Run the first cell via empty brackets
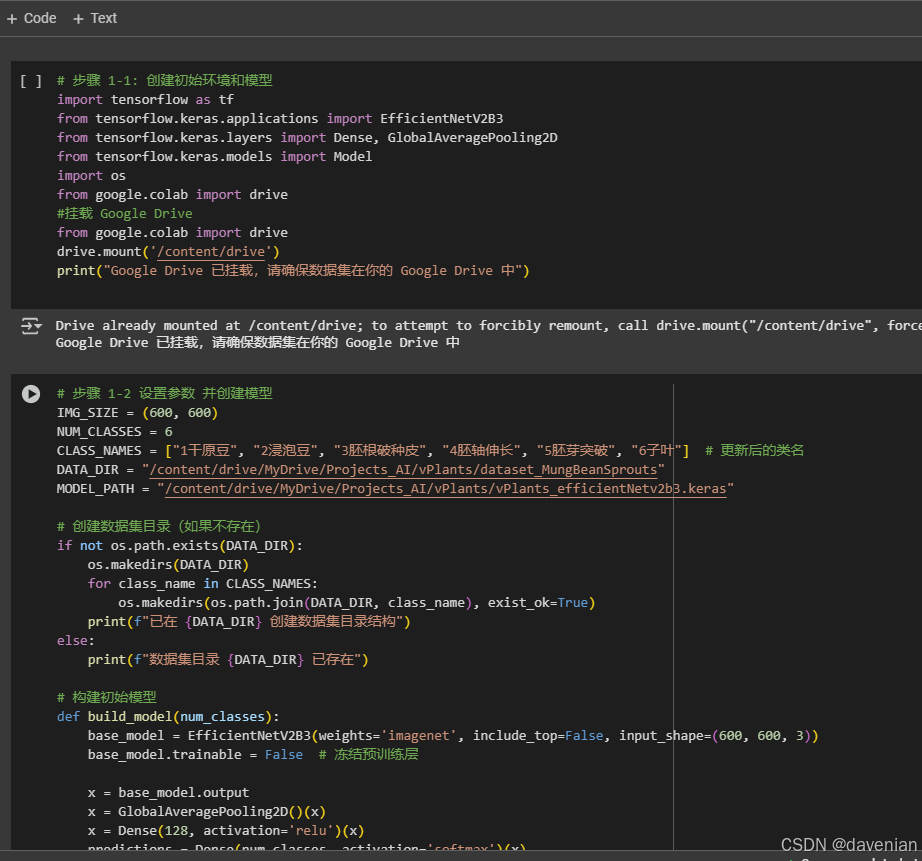The width and height of the screenshot is (922, 861). click(x=31, y=81)
